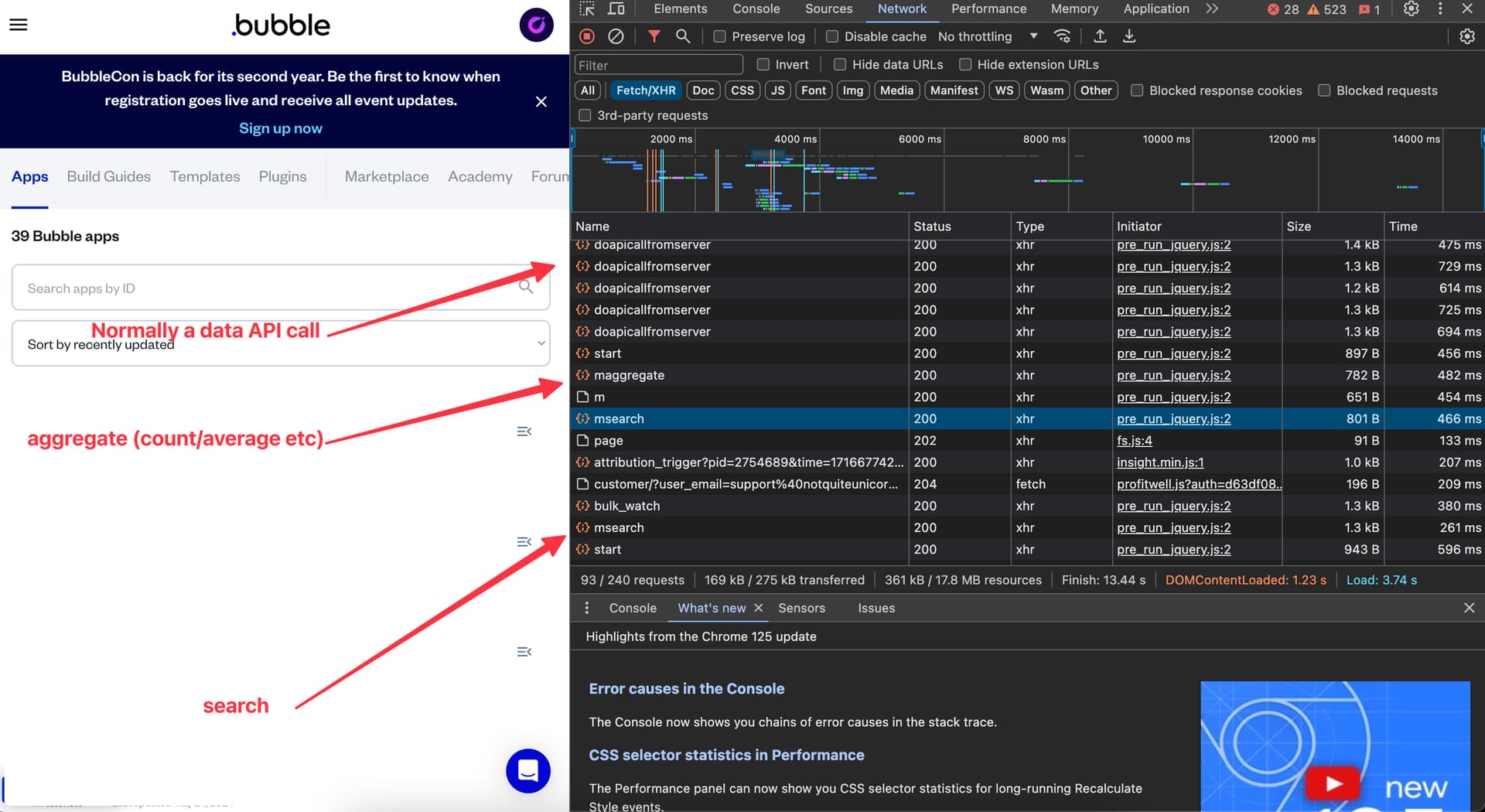Check Blocked requests
Viewport: 1485px width, 812px height.
pos(1324,90)
